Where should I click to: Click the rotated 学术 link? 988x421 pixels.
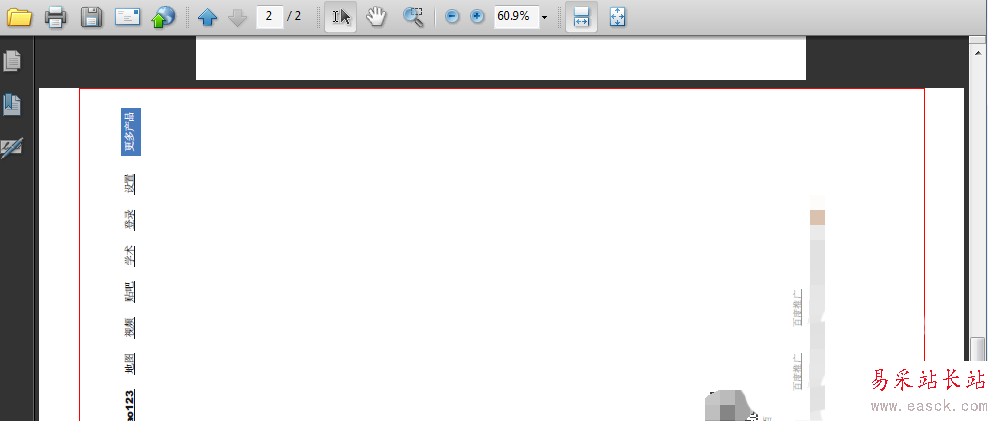click(x=129, y=256)
